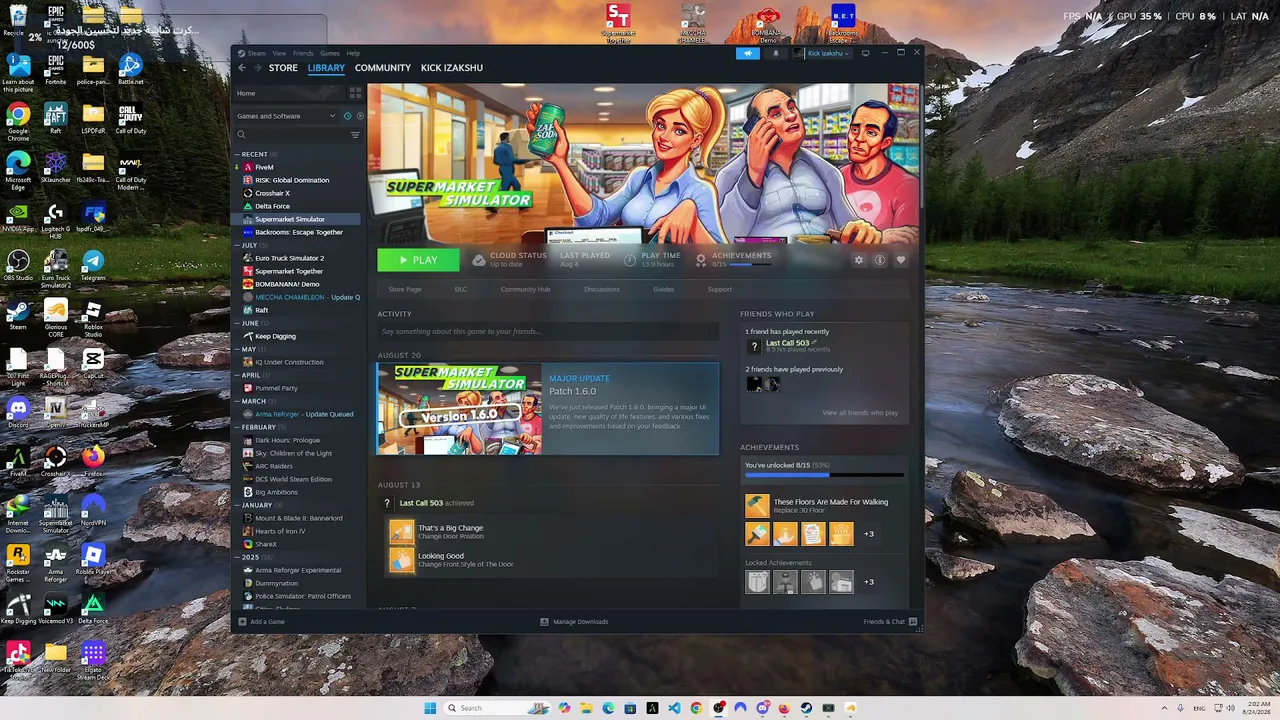The height and width of the screenshot is (720, 1280).
Task: Open the Help menu in Steam
Action: [353, 53]
